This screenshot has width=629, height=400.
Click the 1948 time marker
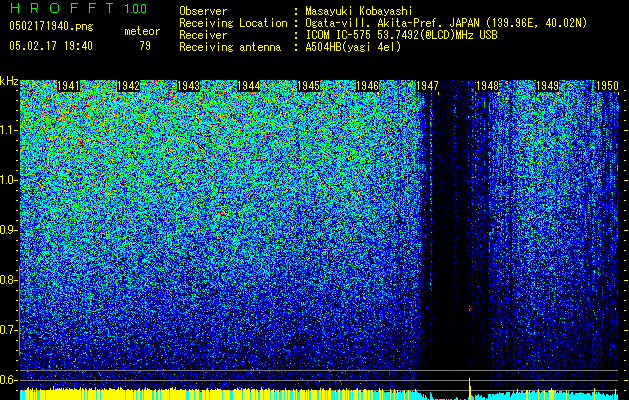tap(487, 86)
